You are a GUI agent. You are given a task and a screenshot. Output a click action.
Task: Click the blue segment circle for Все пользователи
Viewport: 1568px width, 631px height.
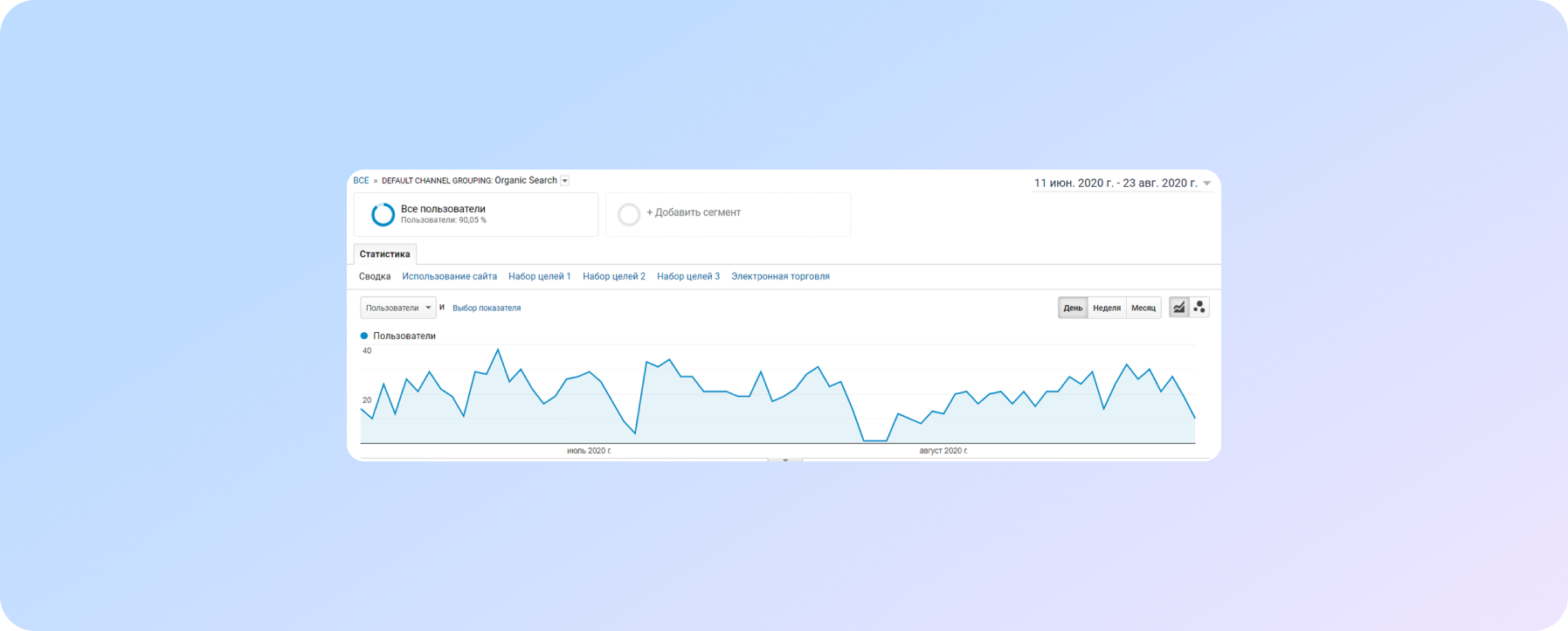point(383,214)
